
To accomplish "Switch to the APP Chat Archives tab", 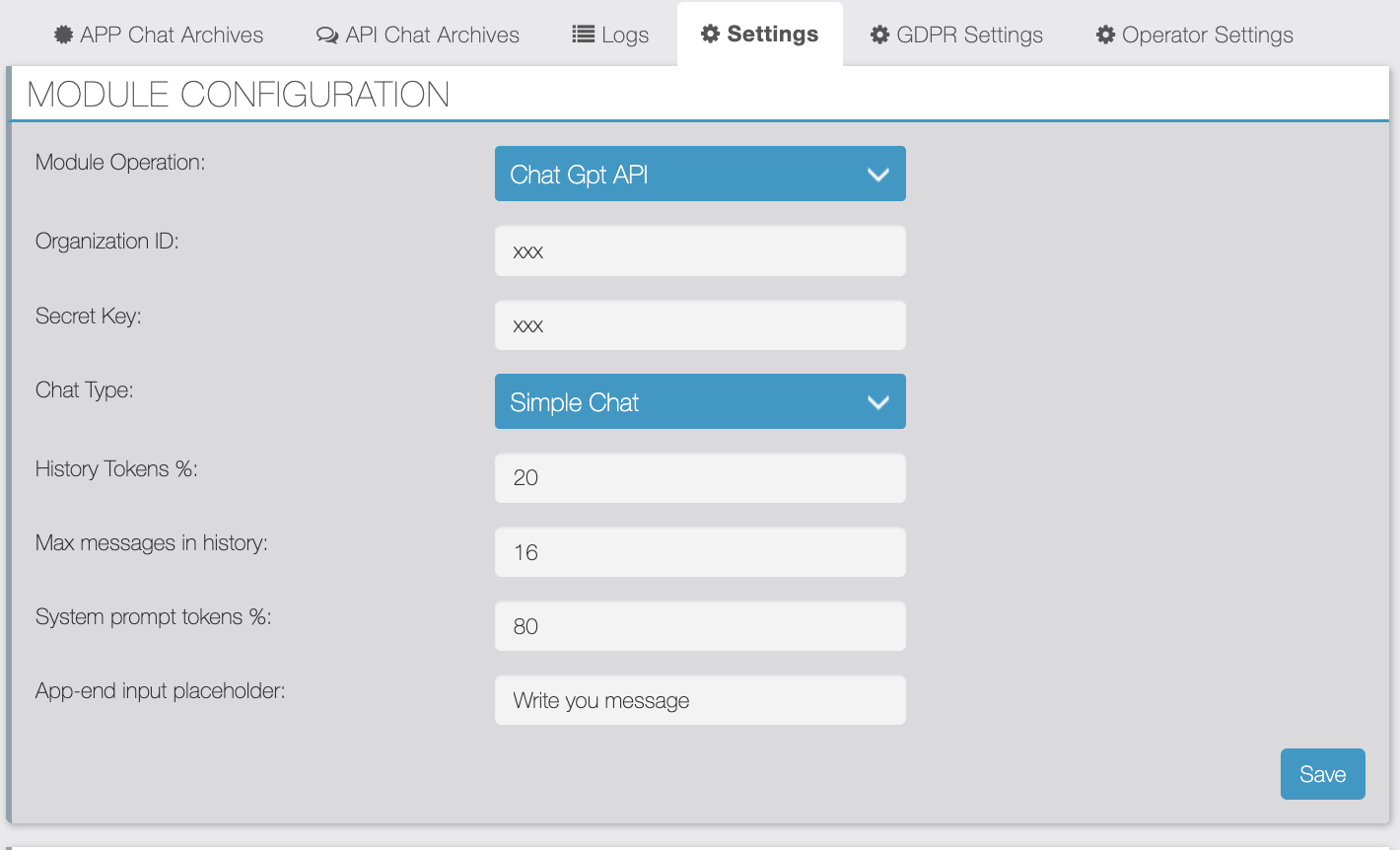I will 171,35.
